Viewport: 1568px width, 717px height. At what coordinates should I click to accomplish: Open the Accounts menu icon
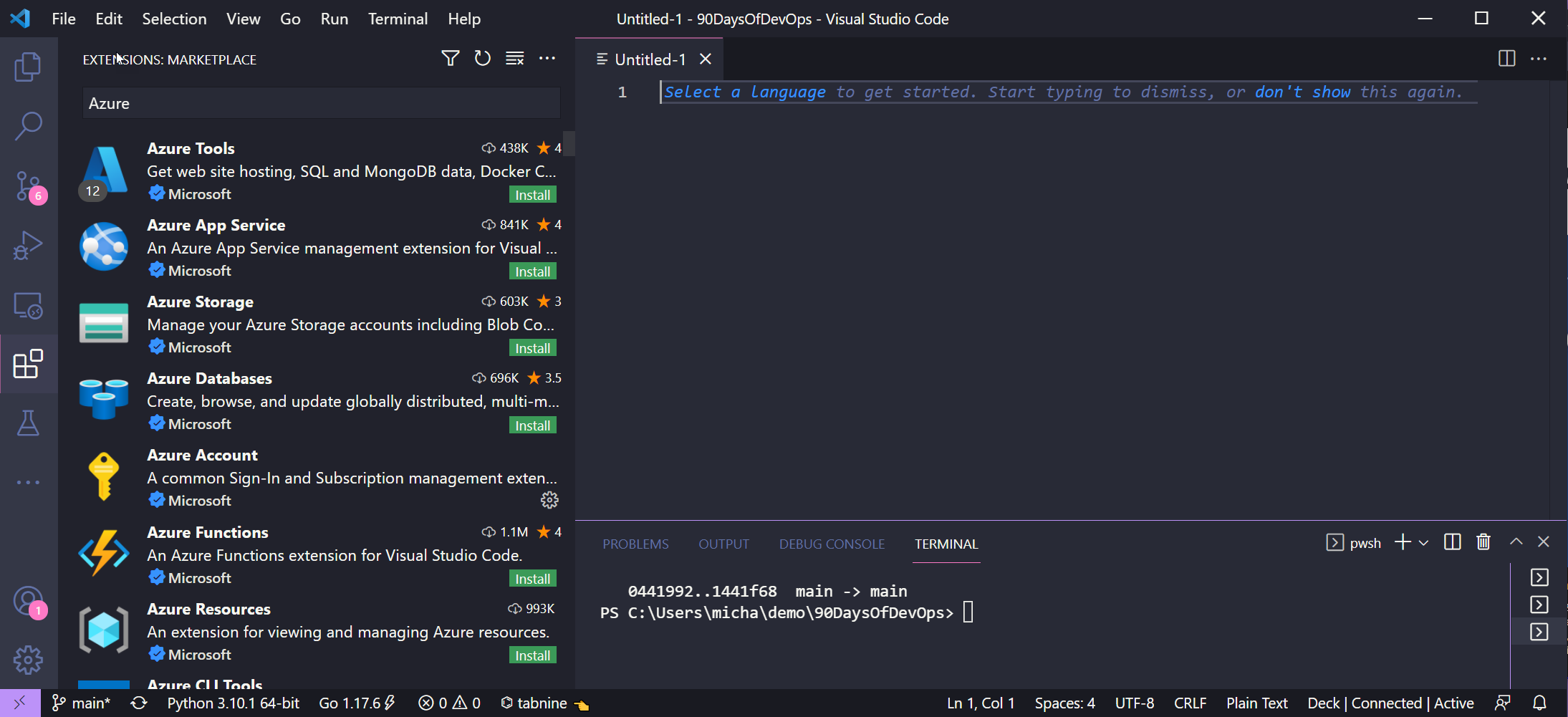[x=28, y=601]
